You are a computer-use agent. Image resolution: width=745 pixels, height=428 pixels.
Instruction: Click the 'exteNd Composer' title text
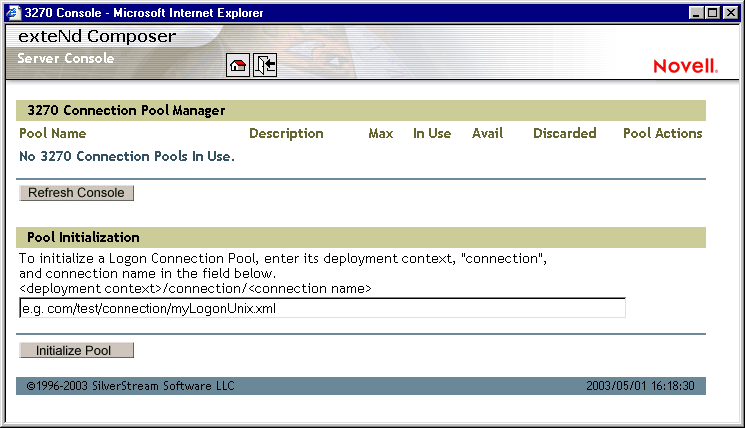97,37
